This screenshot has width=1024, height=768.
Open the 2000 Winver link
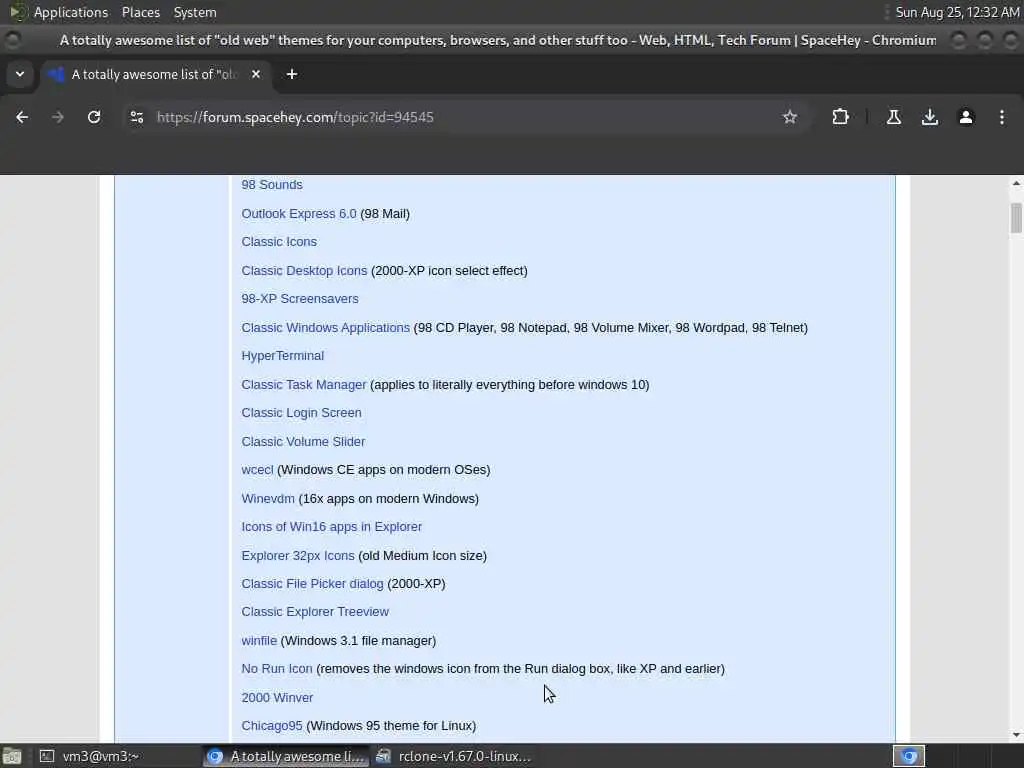point(277,697)
